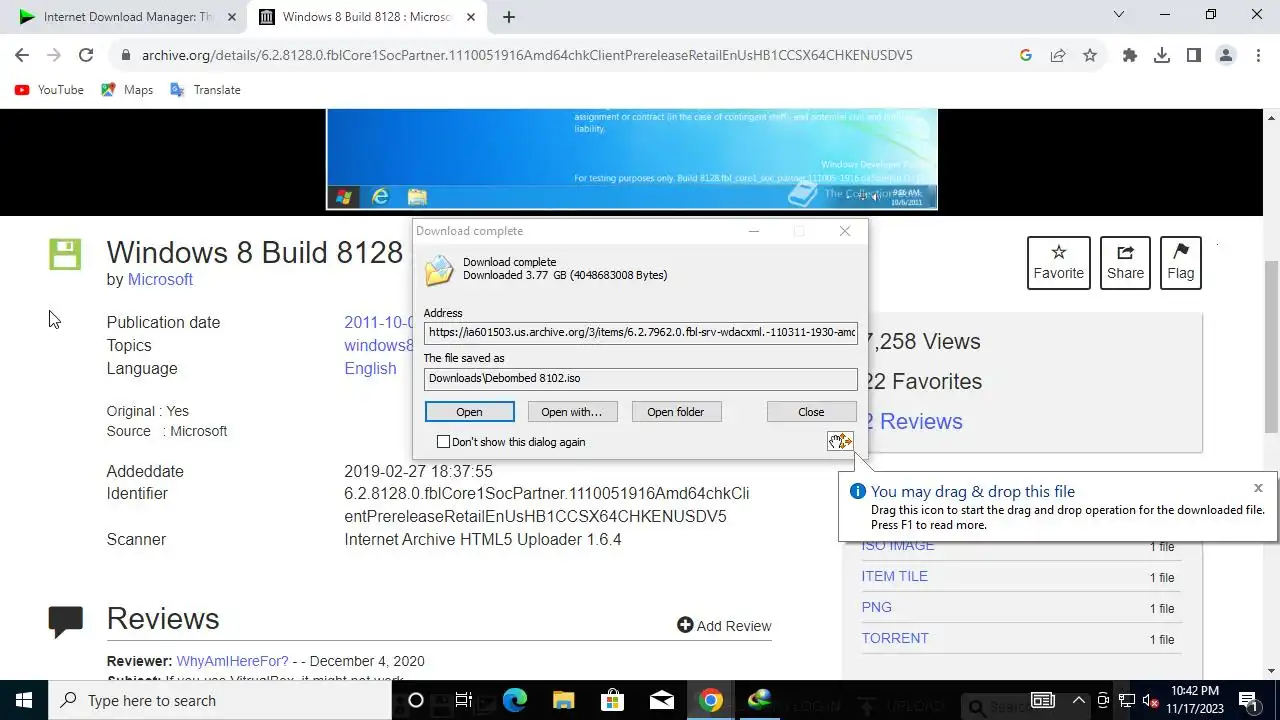Screen dimensions: 1280x720
Task: Open the Microsoft author link
Action: coord(160,280)
